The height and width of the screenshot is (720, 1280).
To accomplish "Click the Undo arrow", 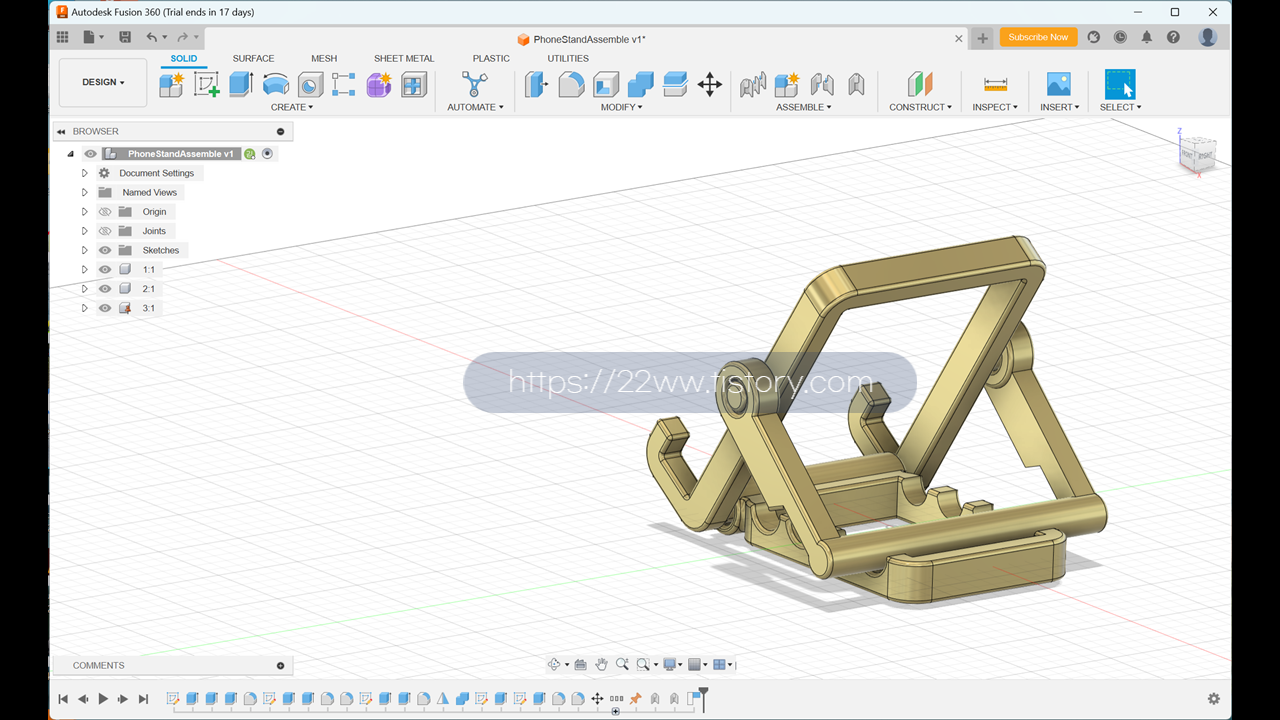I will pyautogui.click(x=152, y=37).
